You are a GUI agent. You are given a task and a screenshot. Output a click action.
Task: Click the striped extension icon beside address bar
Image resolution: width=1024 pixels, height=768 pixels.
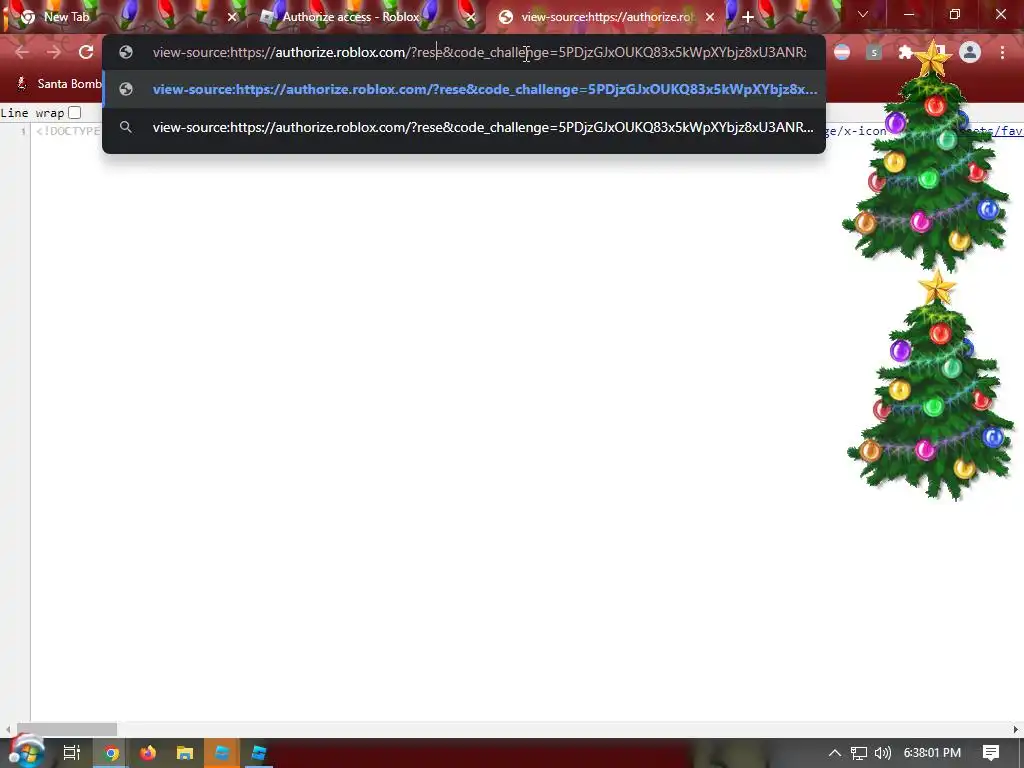842,52
